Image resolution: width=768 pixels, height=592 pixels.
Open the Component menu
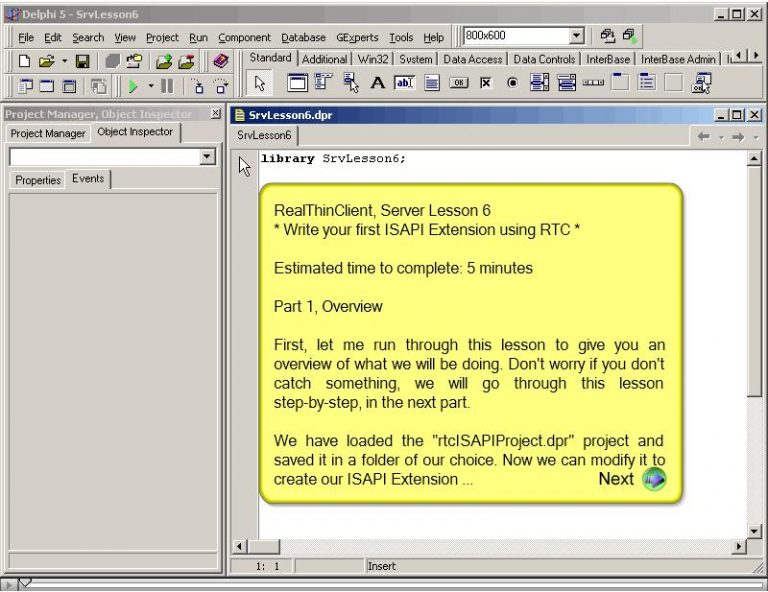244,38
